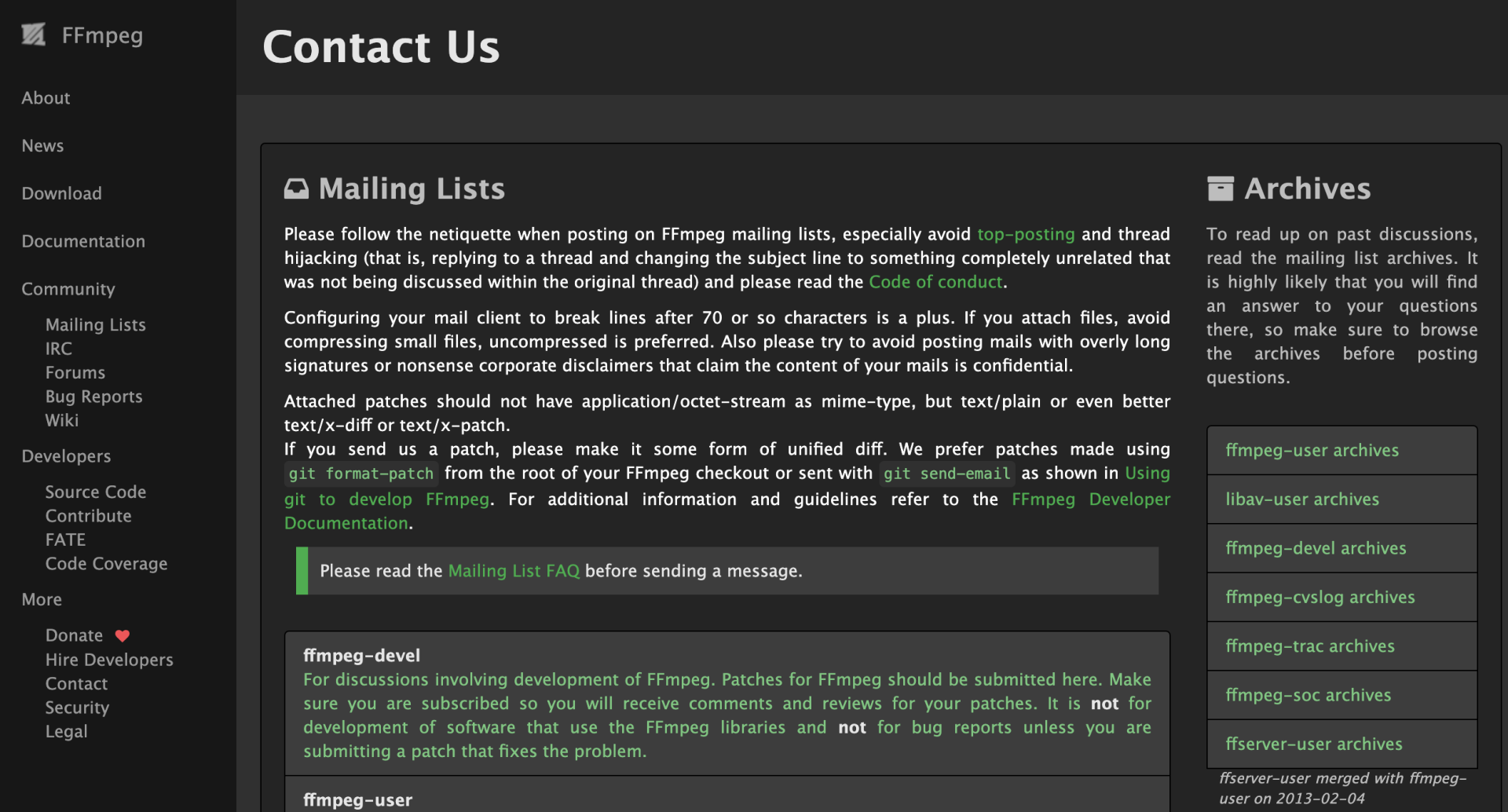Screen dimensions: 1508x812
Task: Open the Code of conduct link
Action: point(935,282)
